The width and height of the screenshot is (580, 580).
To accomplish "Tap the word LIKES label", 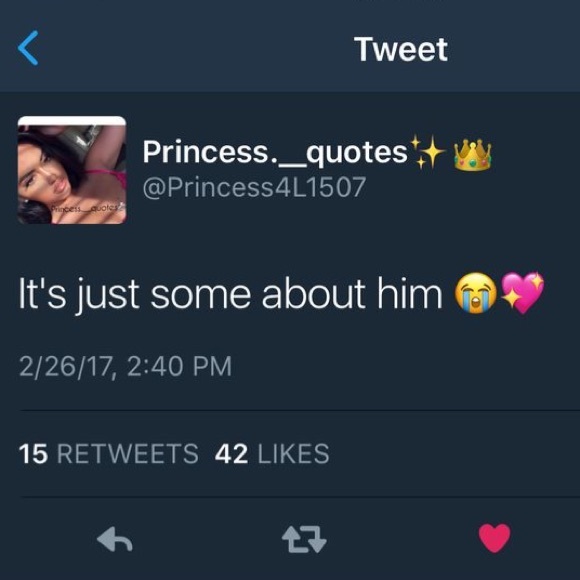I will [293, 453].
